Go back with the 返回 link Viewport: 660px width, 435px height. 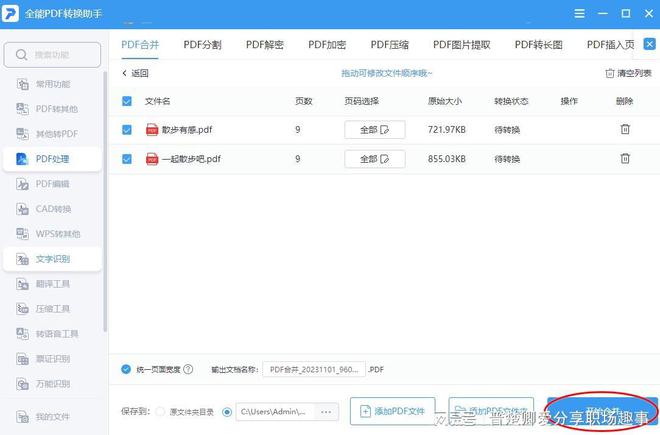point(135,73)
